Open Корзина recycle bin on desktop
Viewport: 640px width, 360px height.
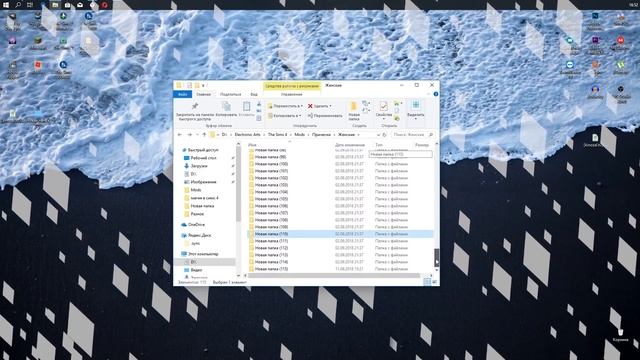(620, 335)
